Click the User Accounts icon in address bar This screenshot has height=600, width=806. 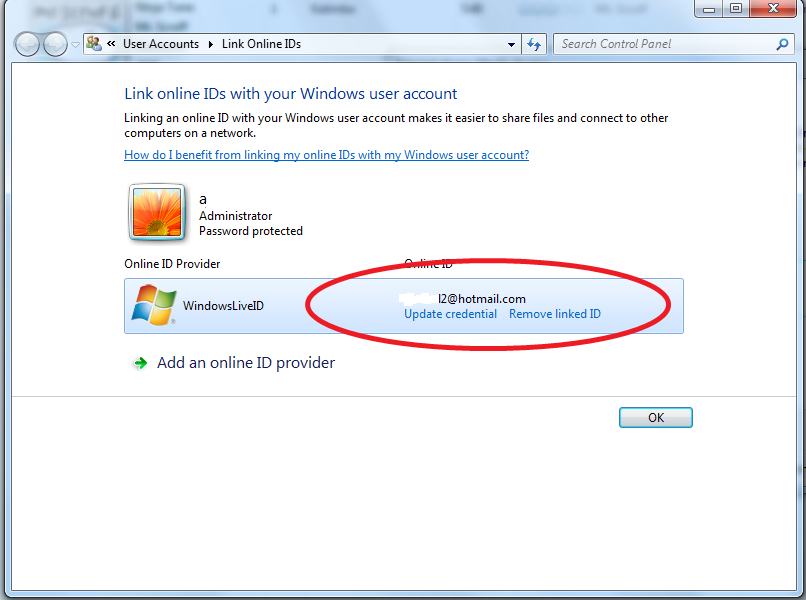pos(94,44)
